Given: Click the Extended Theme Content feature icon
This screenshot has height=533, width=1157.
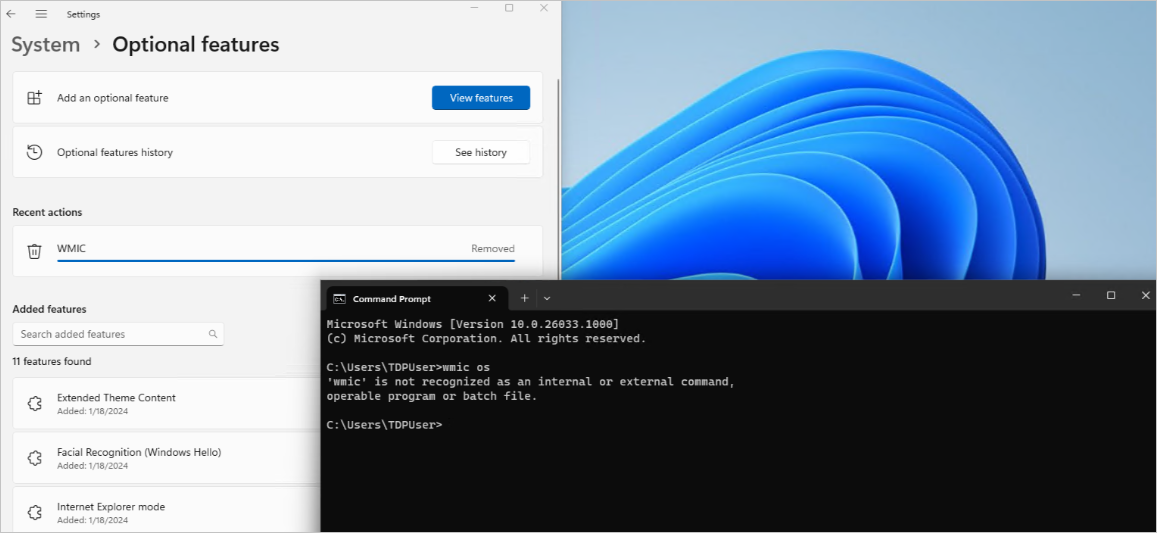Looking at the screenshot, I should coord(34,403).
